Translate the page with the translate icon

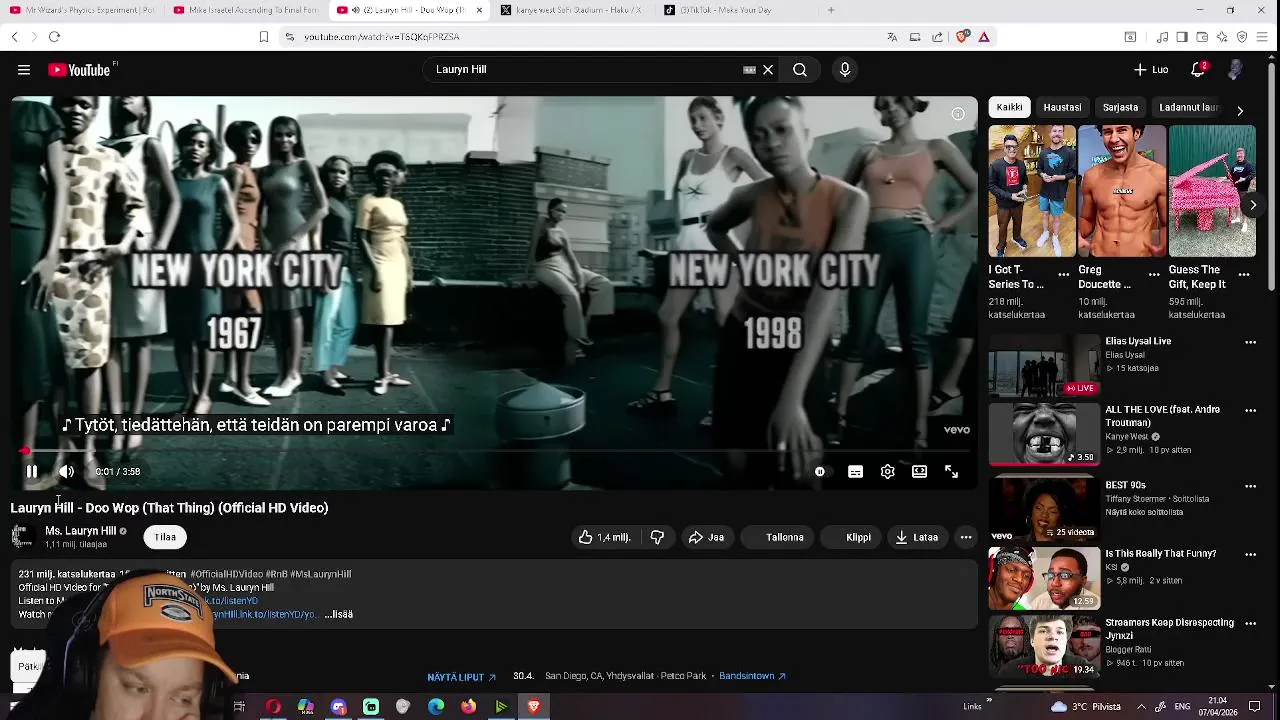[892, 37]
